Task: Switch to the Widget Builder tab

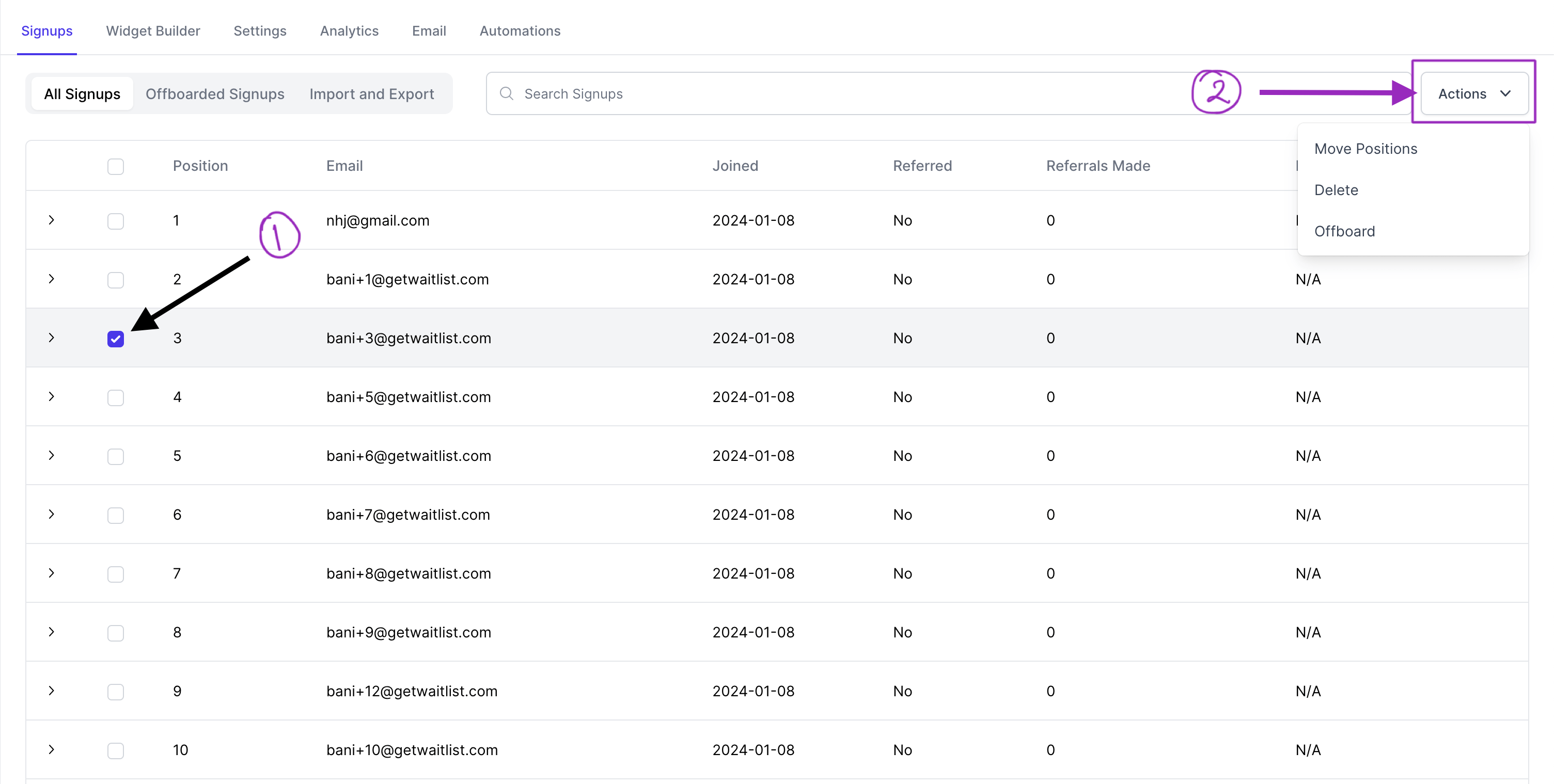Action: click(153, 31)
